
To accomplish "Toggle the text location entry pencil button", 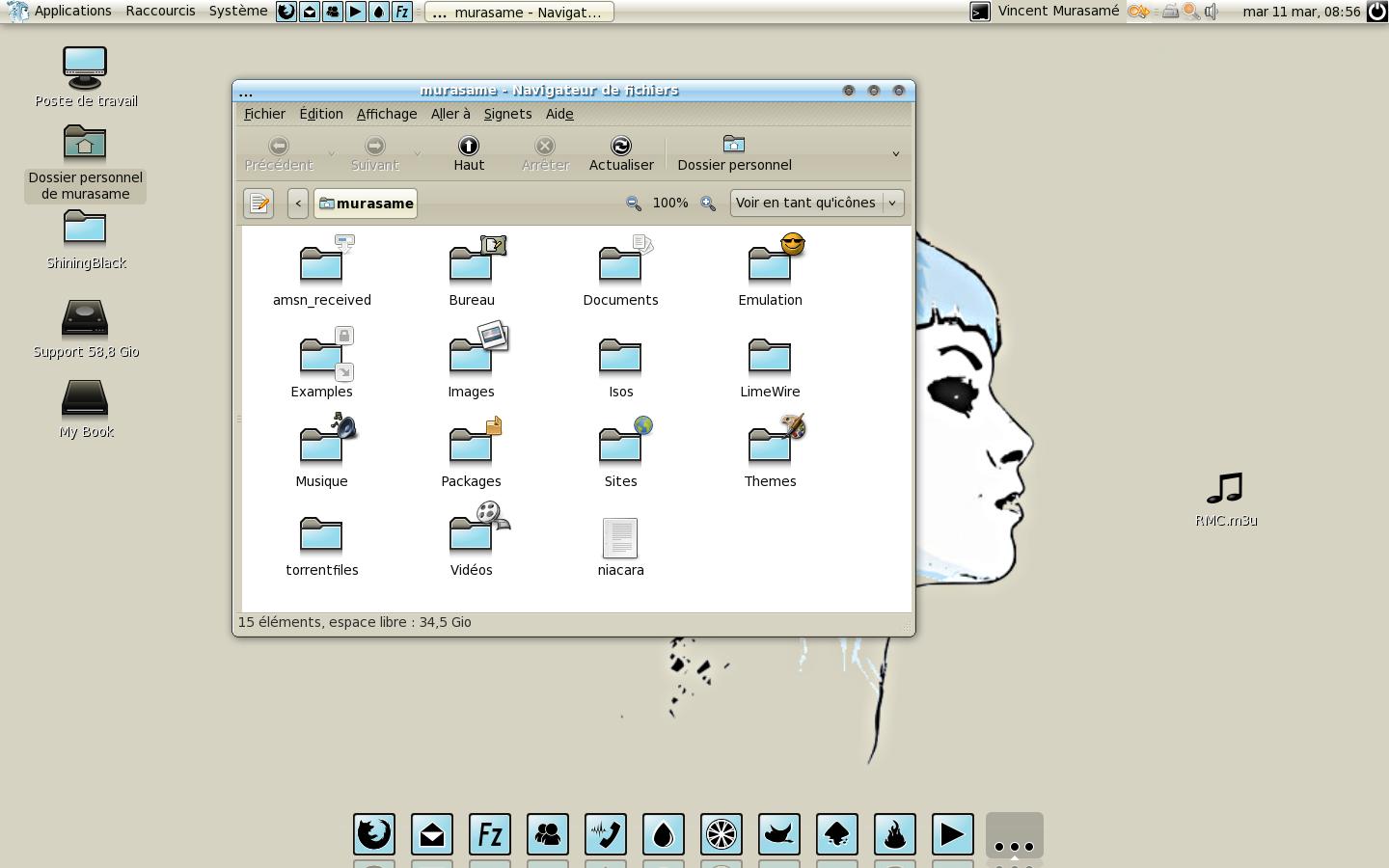I will [x=259, y=203].
